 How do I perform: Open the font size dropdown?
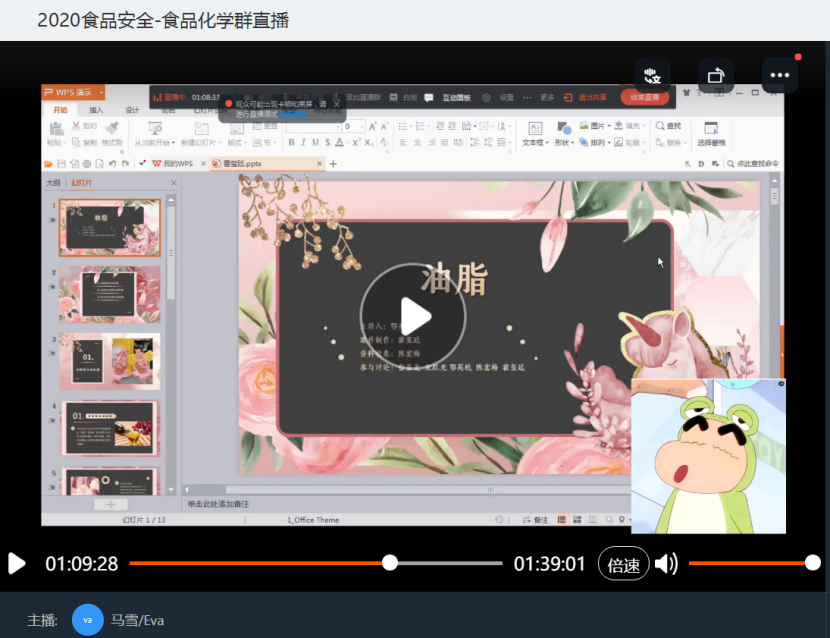[361, 127]
